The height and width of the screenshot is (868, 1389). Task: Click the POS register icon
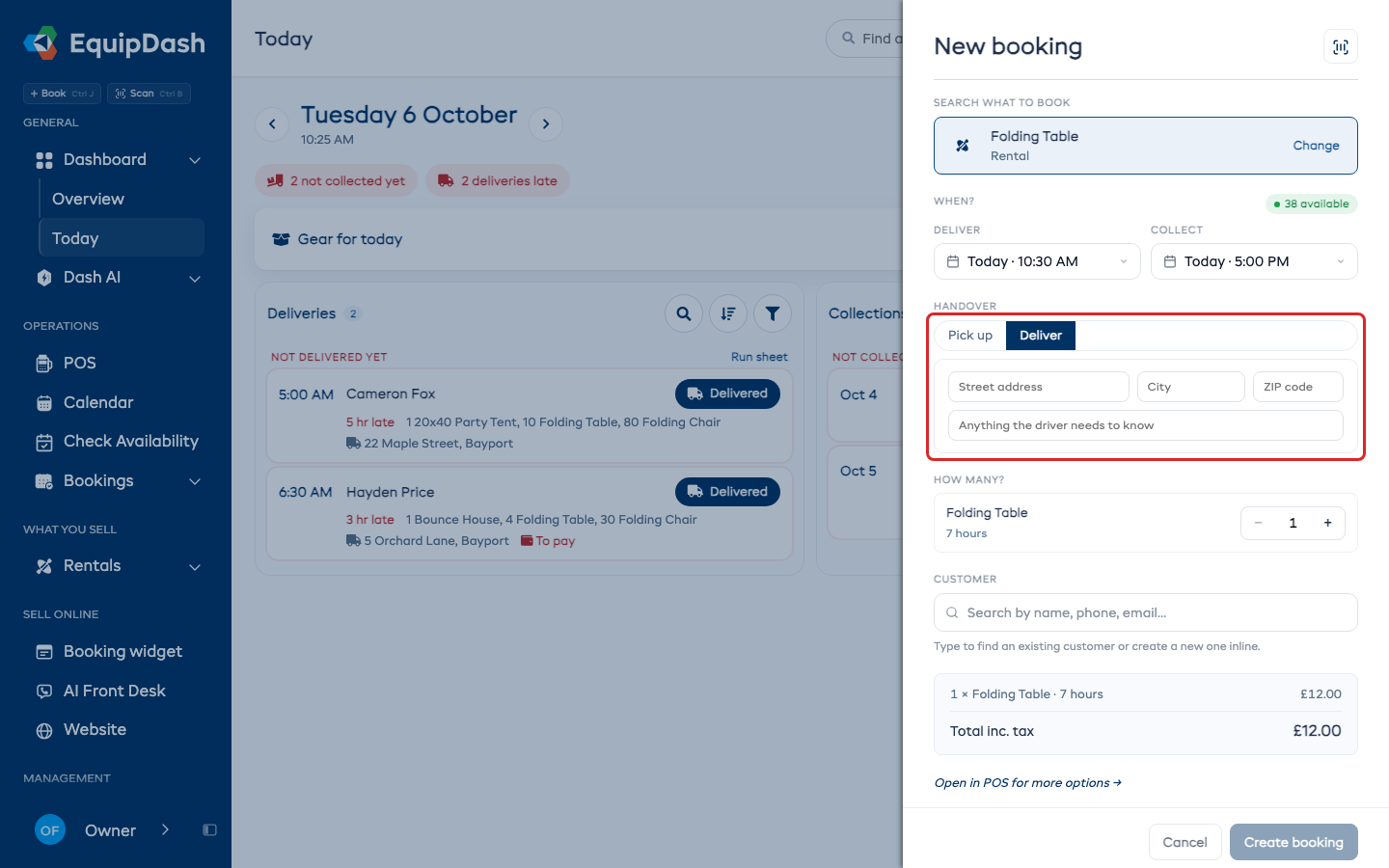44,364
